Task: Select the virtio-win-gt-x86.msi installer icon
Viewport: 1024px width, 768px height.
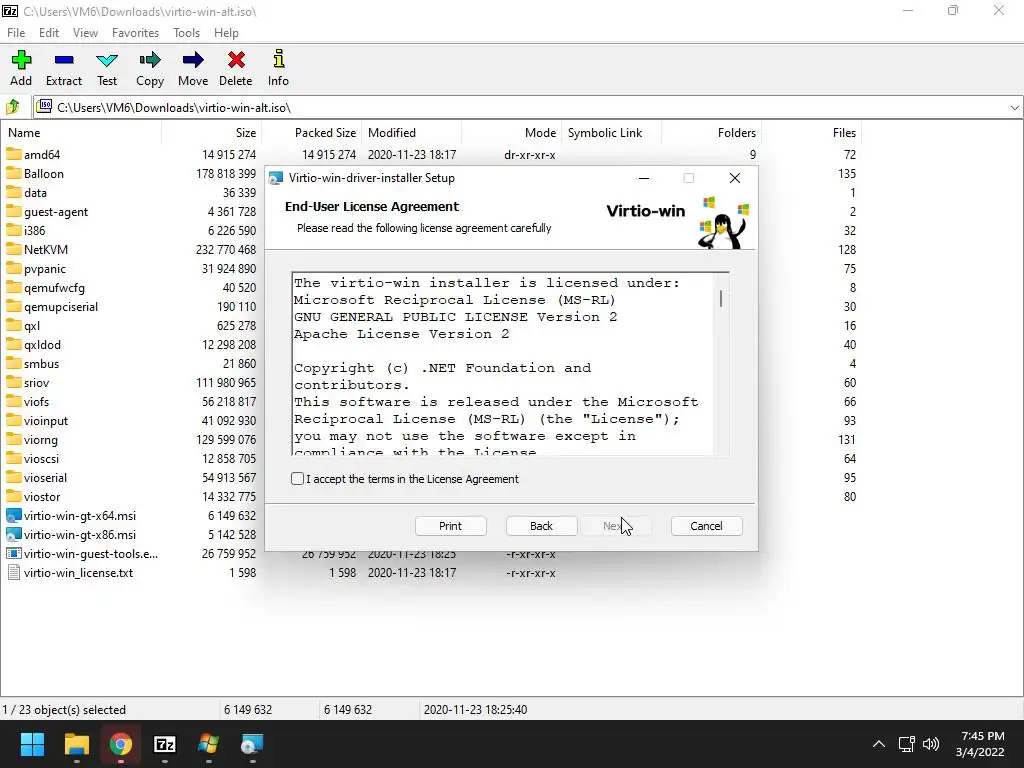Action: 14,534
